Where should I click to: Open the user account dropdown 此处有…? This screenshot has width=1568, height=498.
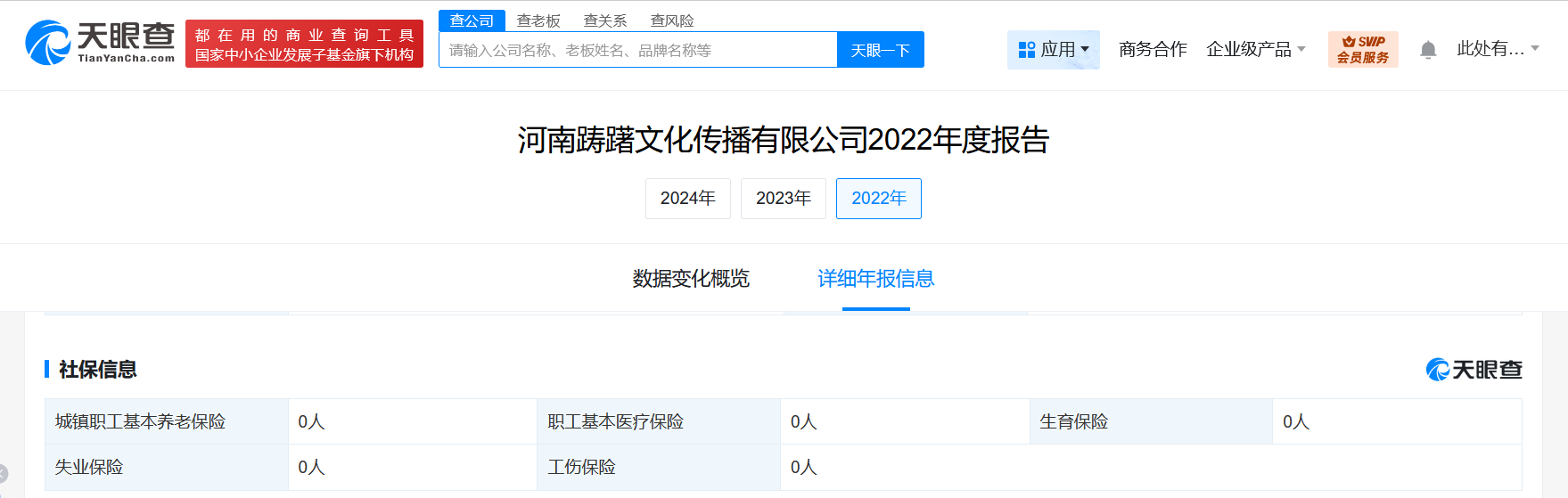(1498, 49)
